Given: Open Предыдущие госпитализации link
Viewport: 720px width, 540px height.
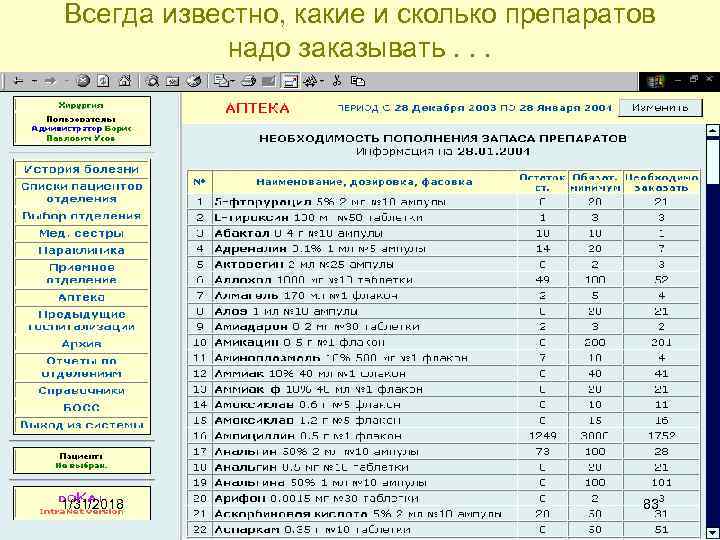Looking at the screenshot, I should [81, 321].
